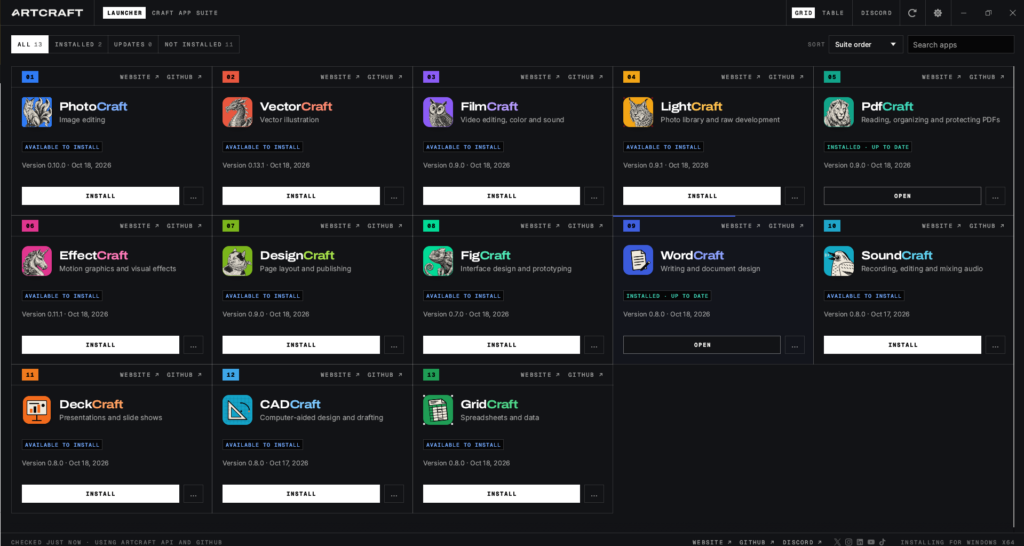
Task: Click the WordCraft document app icon
Action: point(638,261)
